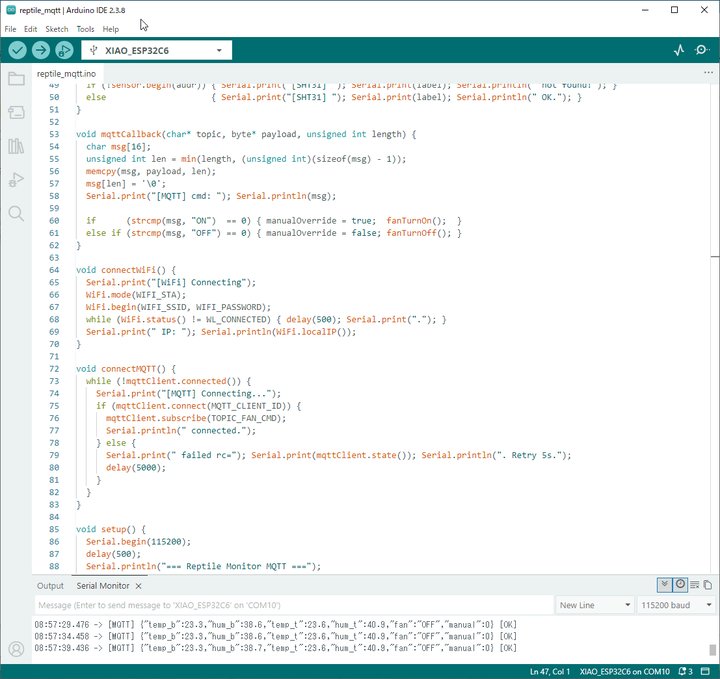Close the Serial Monitor tab
Viewport: 720px width, 679px height.
click(x=138, y=586)
